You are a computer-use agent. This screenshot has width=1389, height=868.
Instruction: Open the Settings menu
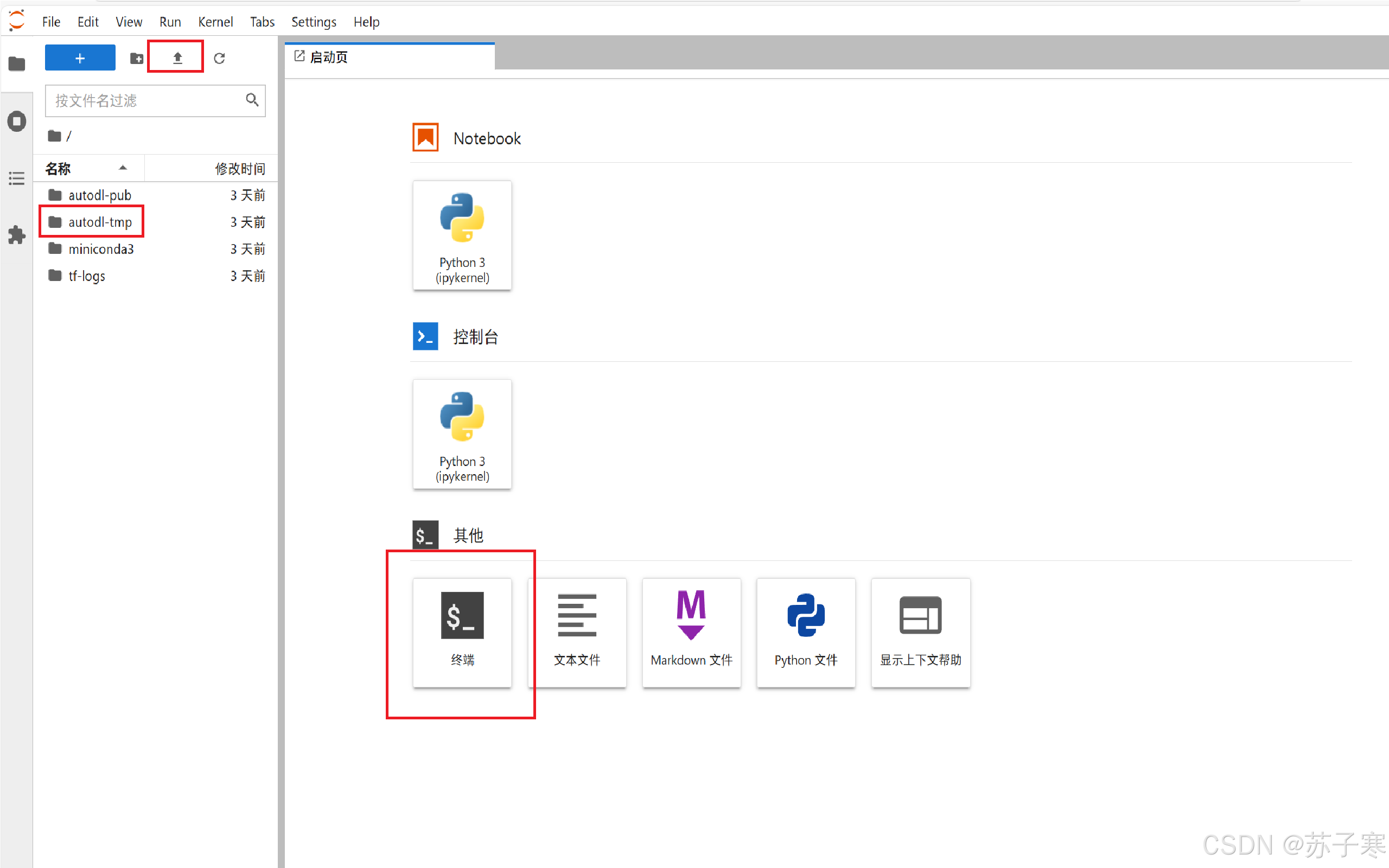pyautogui.click(x=314, y=22)
